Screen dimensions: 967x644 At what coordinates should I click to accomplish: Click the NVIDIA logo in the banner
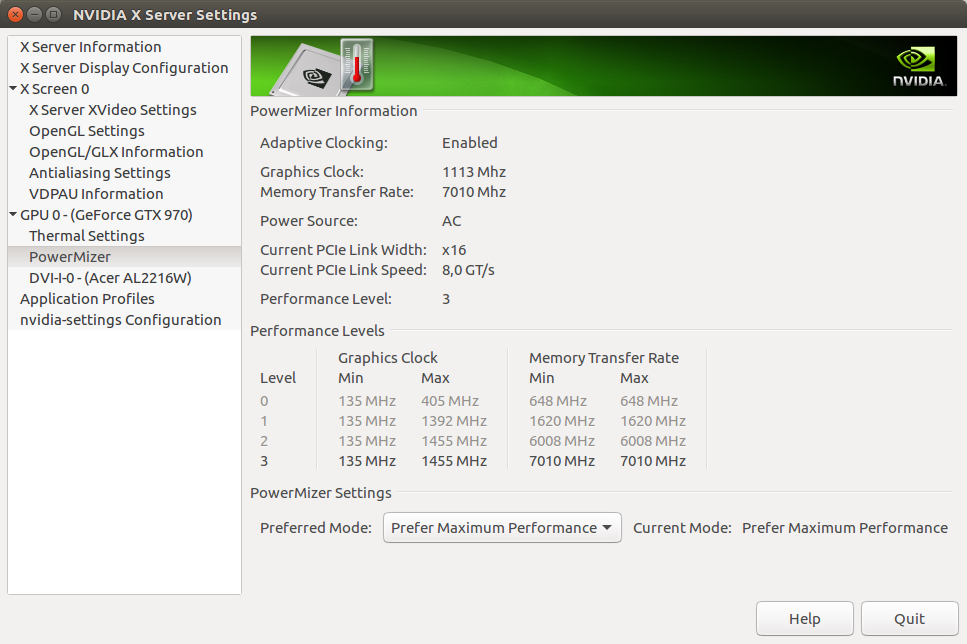click(917, 66)
